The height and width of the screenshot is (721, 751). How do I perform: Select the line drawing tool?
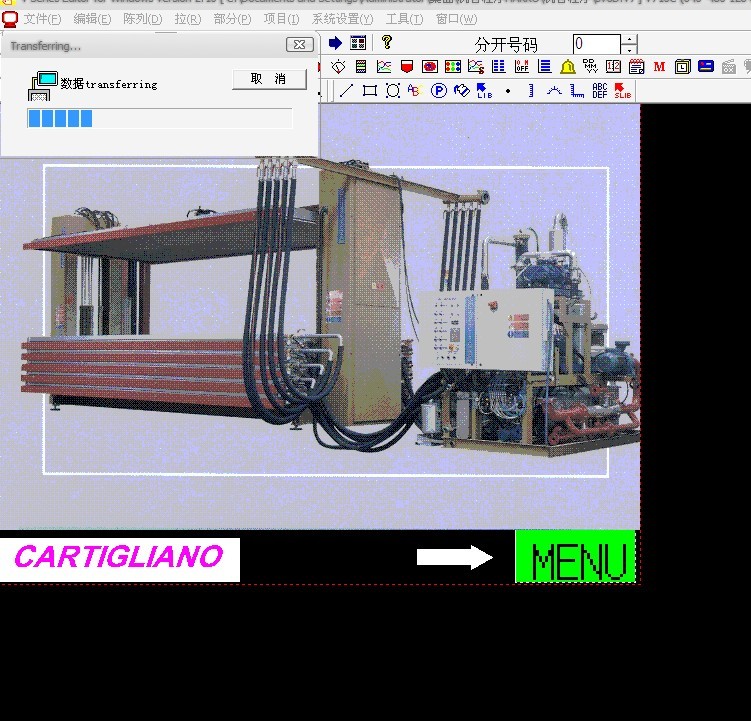coord(347,91)
